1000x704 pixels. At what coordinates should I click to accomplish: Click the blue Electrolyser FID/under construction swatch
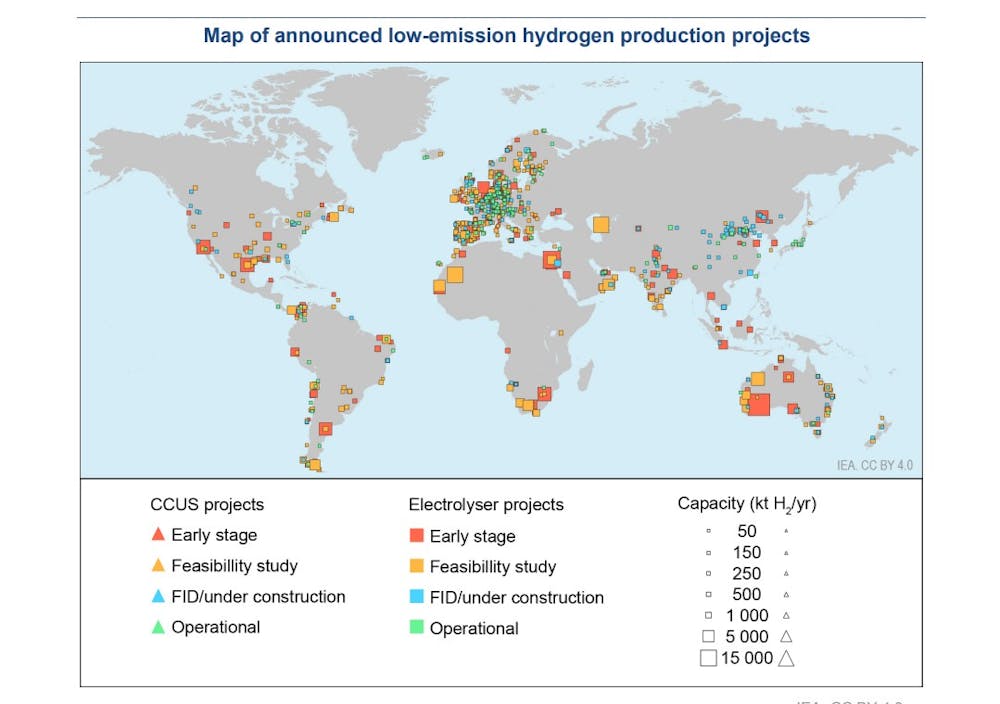coord(416,596)
